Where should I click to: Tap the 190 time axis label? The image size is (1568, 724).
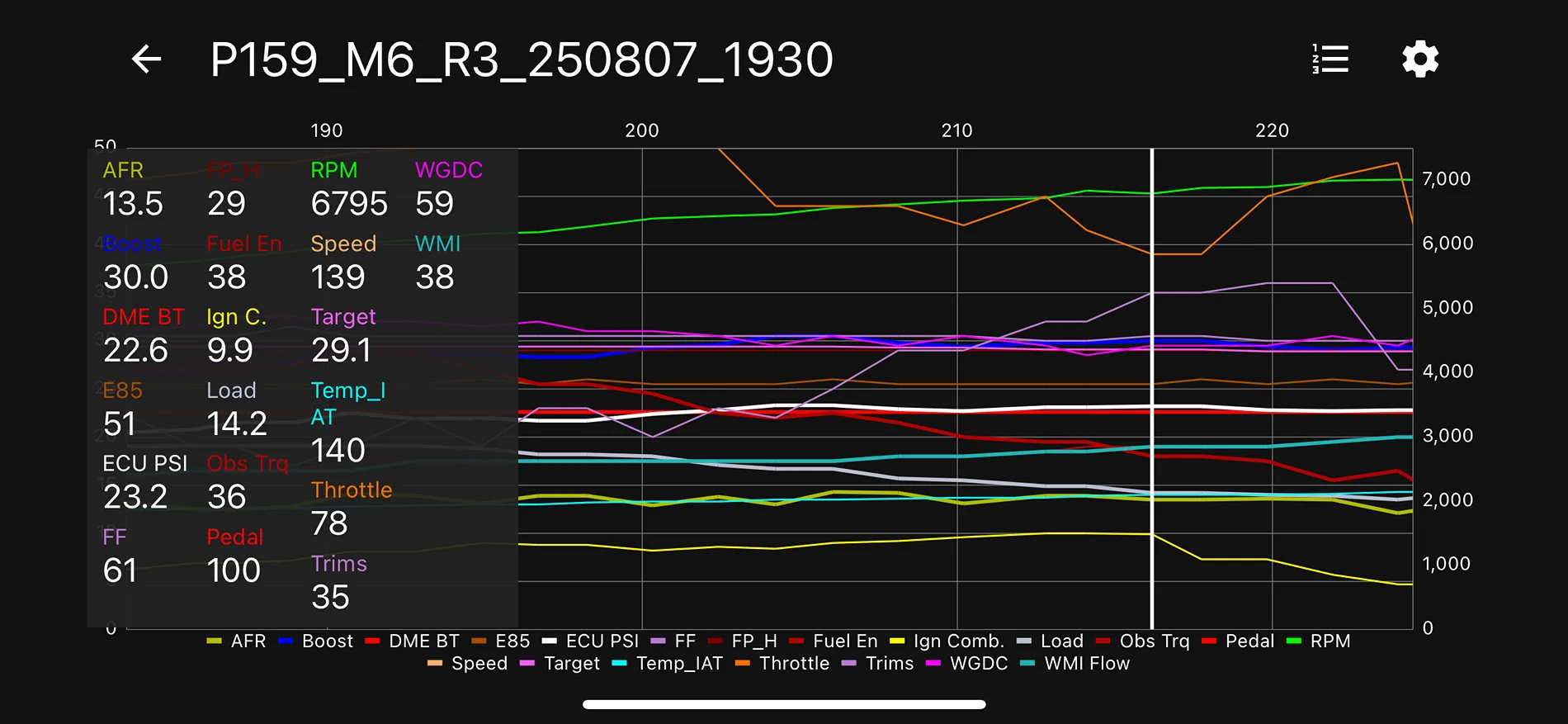coord(327,130)
